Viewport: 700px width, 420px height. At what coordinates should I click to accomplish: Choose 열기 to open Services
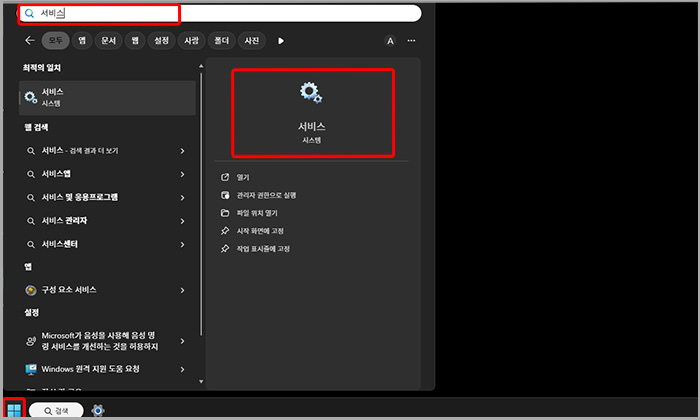coord(242,177)
